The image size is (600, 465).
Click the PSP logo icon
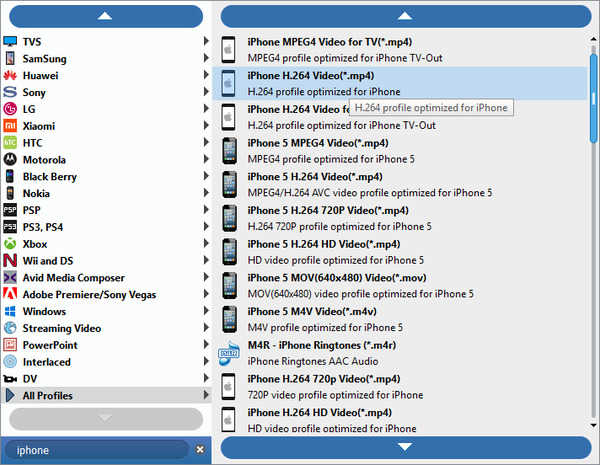click(x=10, y=210)
